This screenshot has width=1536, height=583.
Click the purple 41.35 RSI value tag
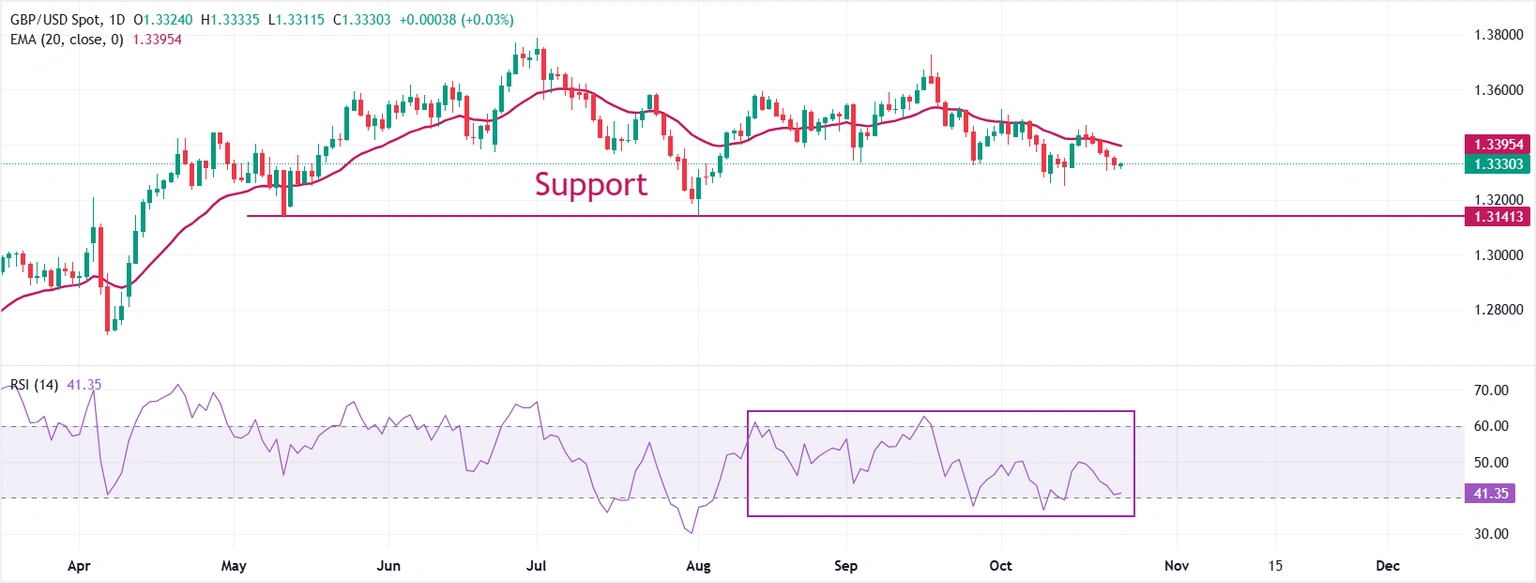1496,493
